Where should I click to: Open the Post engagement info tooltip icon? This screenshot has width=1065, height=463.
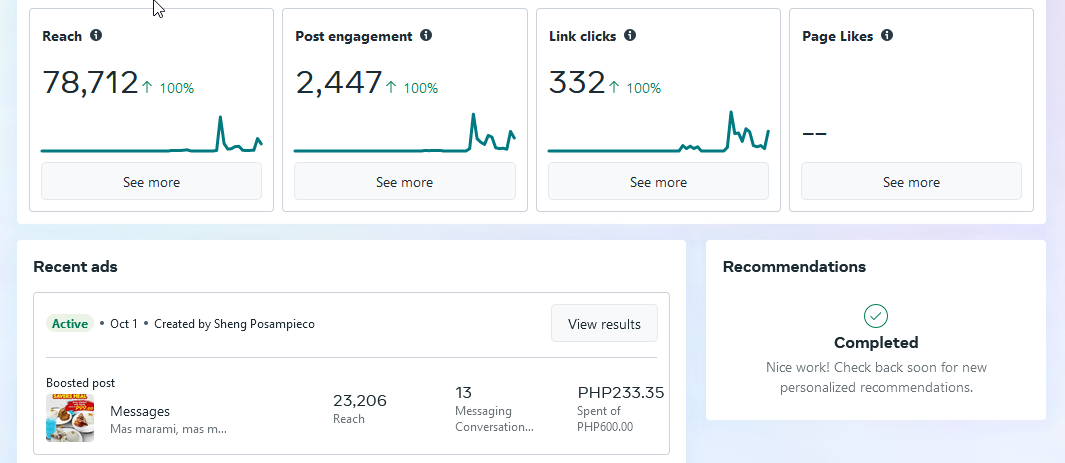(426, 36)
